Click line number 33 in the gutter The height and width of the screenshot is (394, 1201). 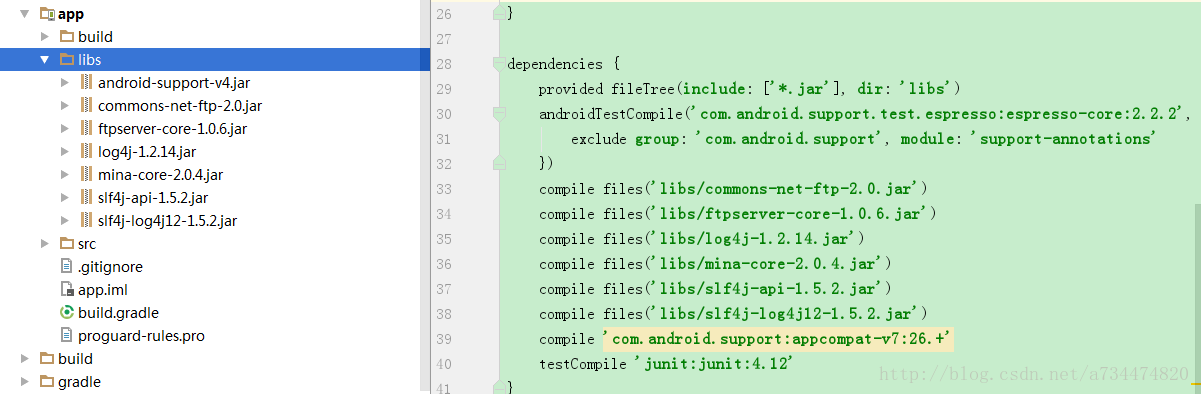click(444, 188)
